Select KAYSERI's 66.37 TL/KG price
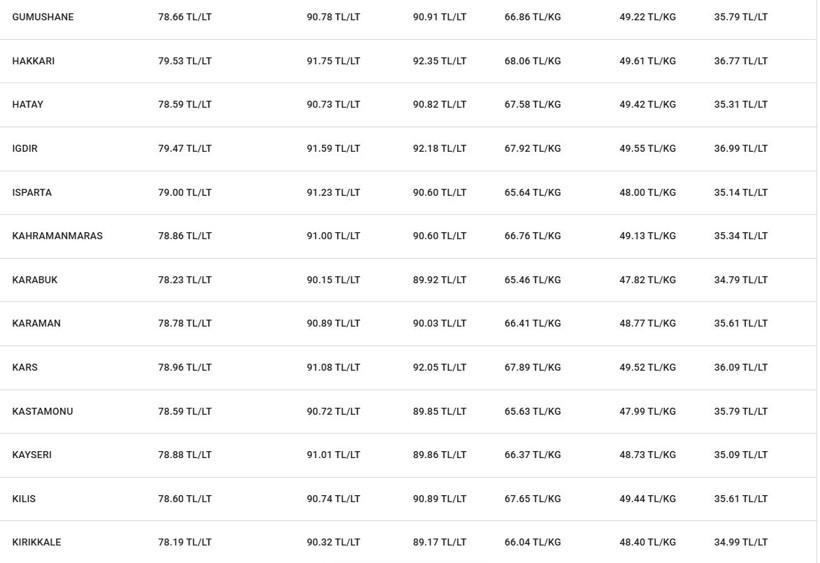Image resolution: width=820 pixels, height=563 pixels. coord(533,455)
